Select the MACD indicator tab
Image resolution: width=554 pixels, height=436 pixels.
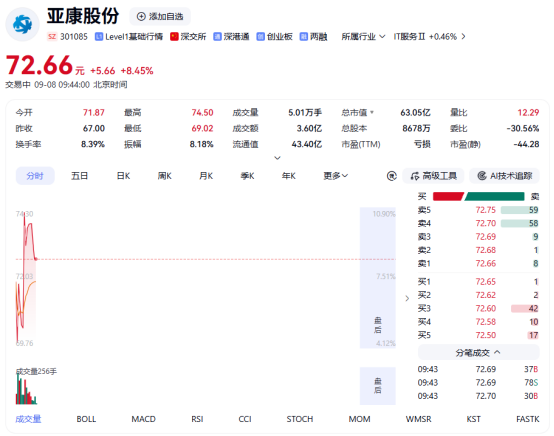click(x=143, y=419)
